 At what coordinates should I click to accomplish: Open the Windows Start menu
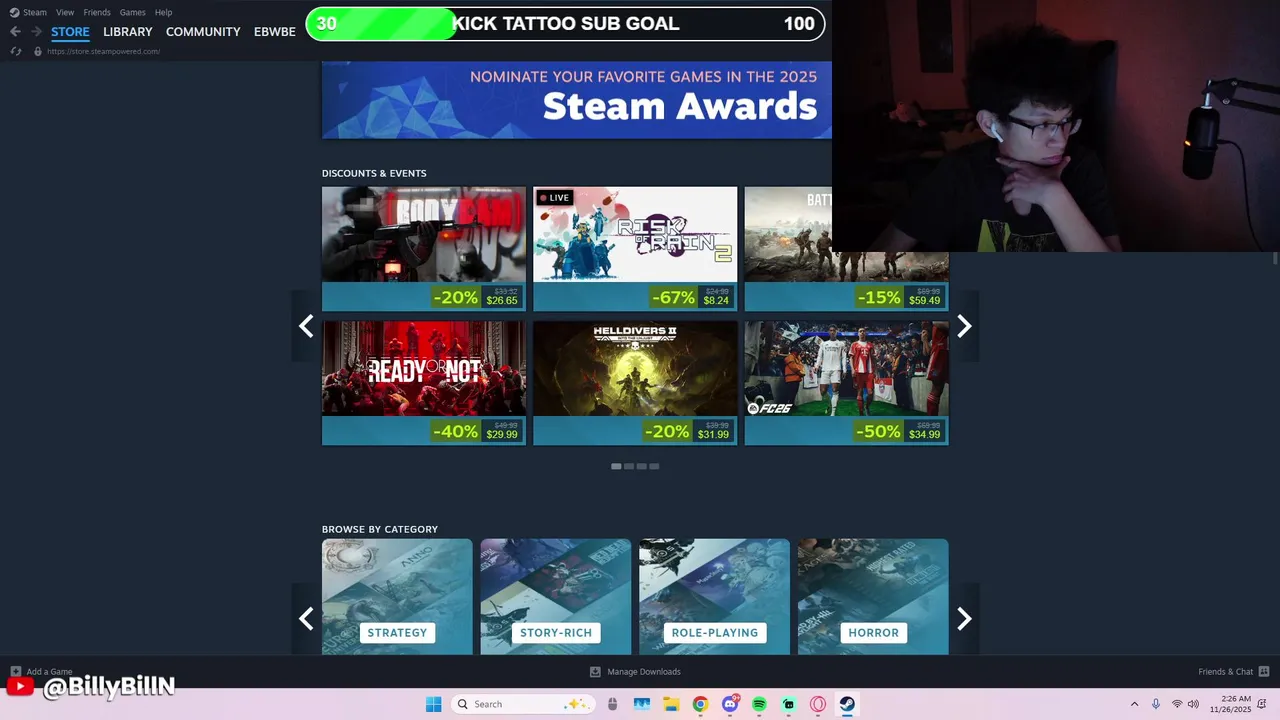point(433,704)
